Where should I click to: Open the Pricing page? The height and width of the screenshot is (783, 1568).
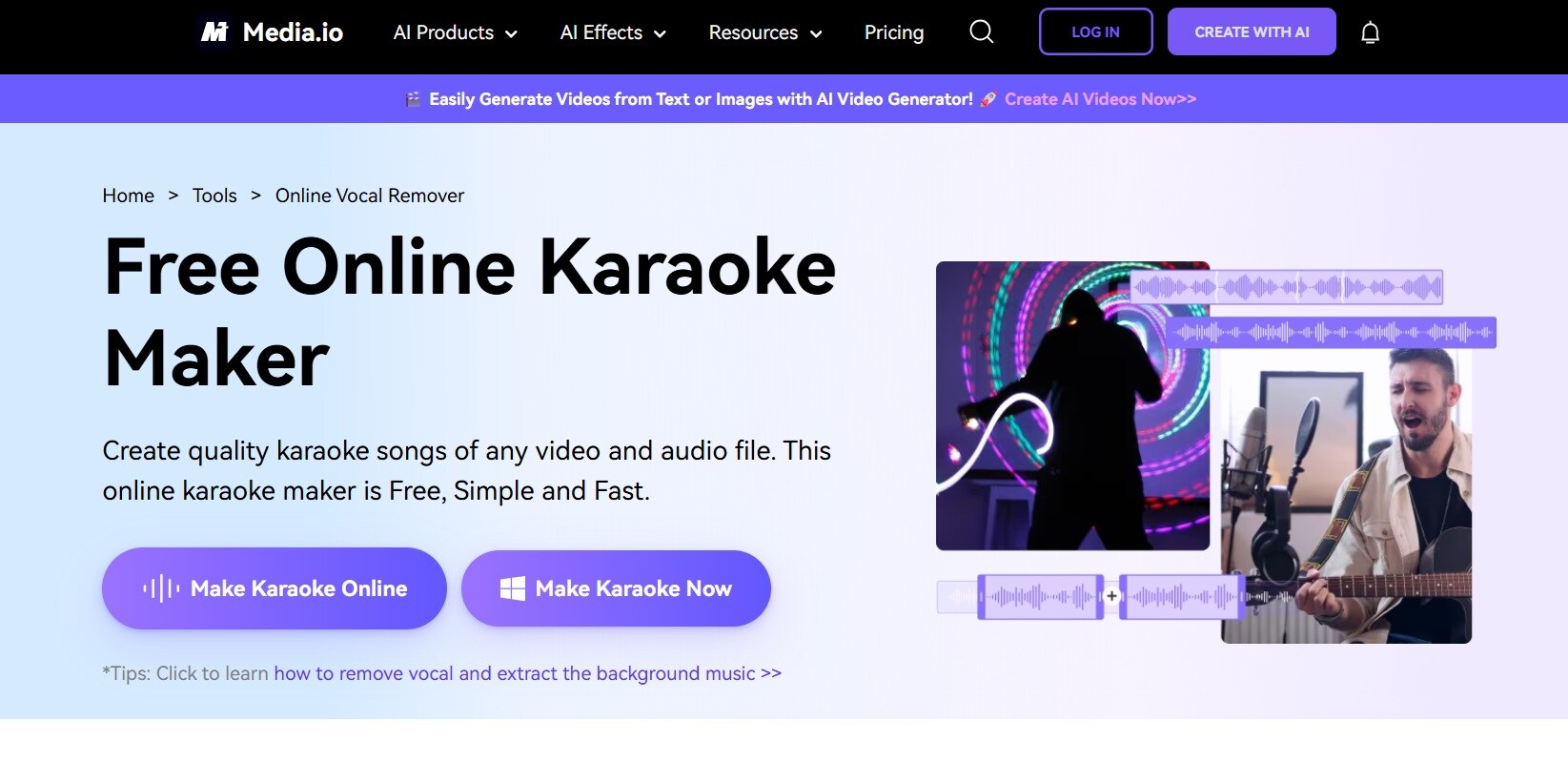click(x=894, y=32)
